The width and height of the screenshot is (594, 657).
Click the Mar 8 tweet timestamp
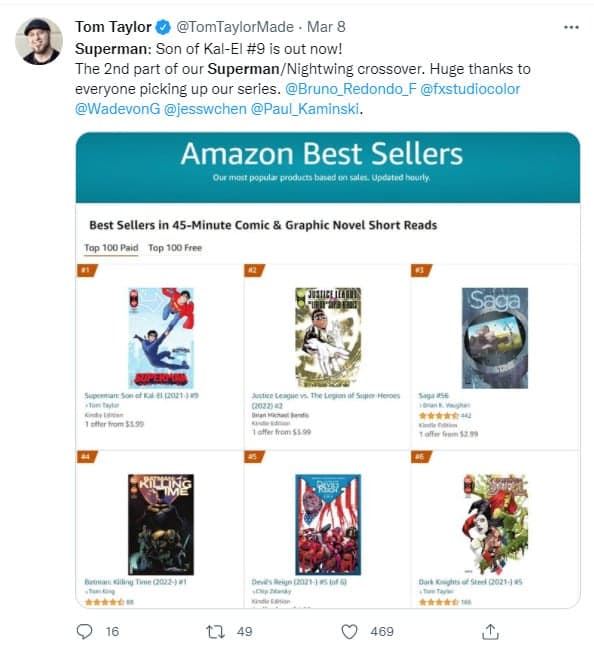(326, 27)
